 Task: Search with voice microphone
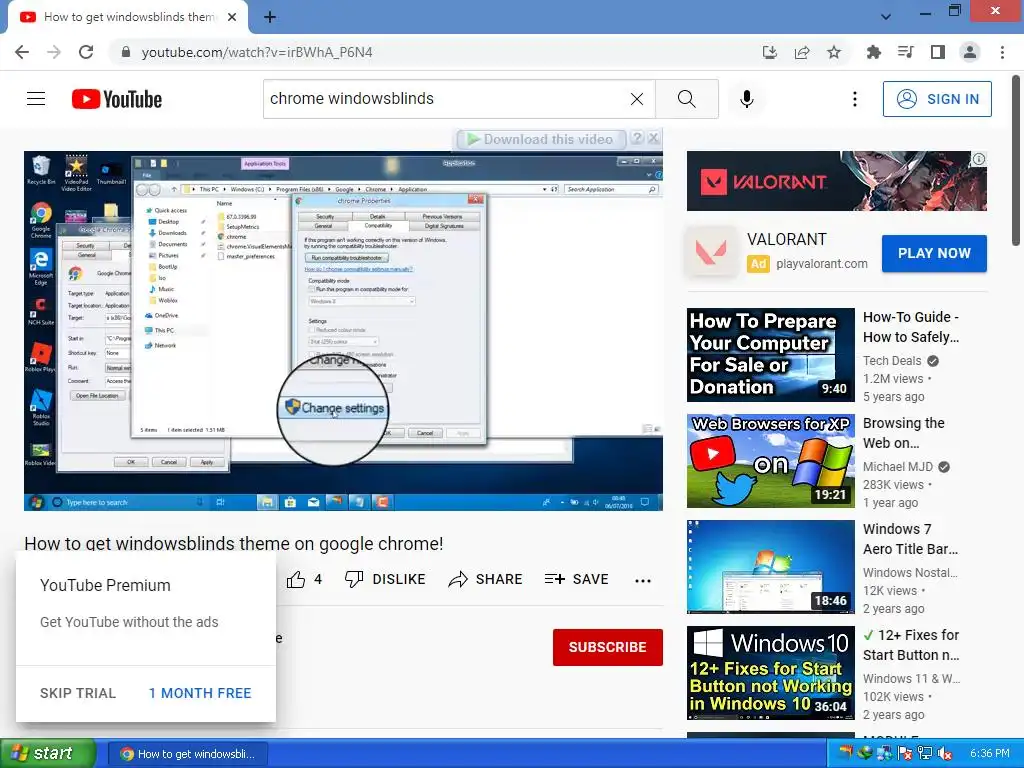click(747, 99)
